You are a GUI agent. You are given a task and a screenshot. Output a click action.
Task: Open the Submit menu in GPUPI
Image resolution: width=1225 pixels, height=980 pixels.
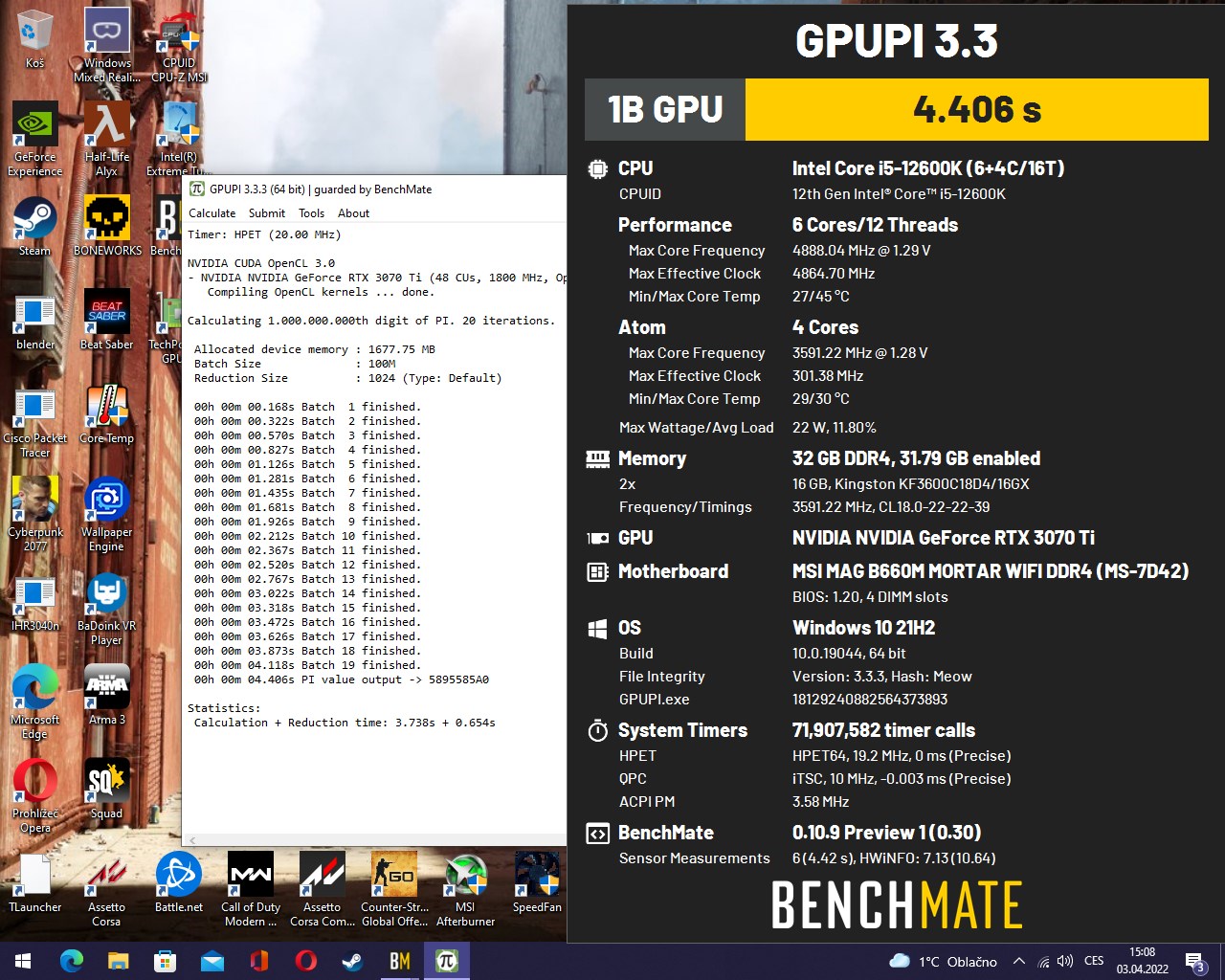pos(267,213)
